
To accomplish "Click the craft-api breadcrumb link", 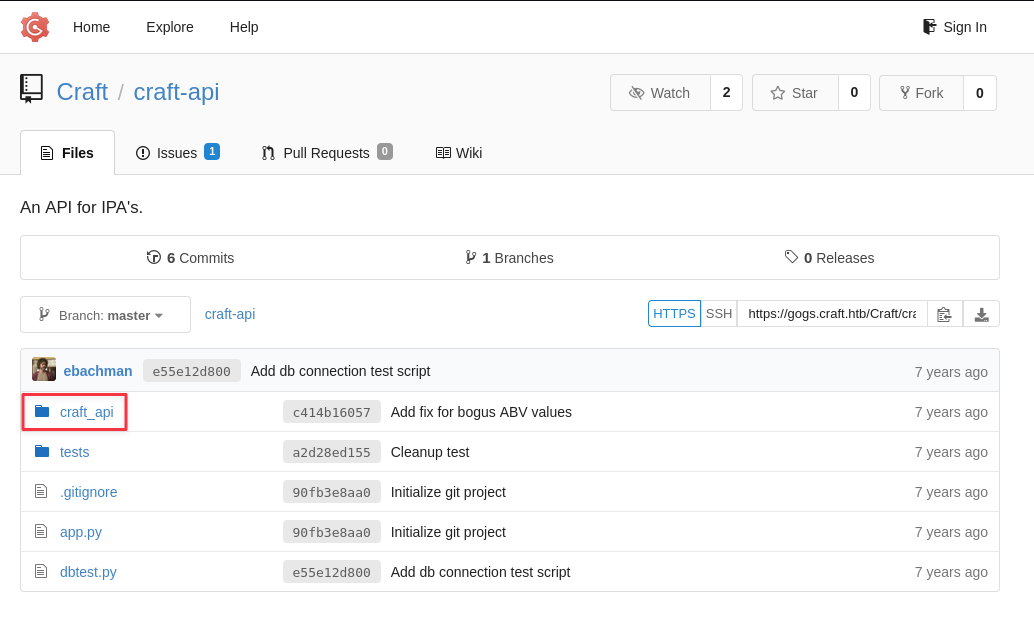I will (x=229, y=314).
